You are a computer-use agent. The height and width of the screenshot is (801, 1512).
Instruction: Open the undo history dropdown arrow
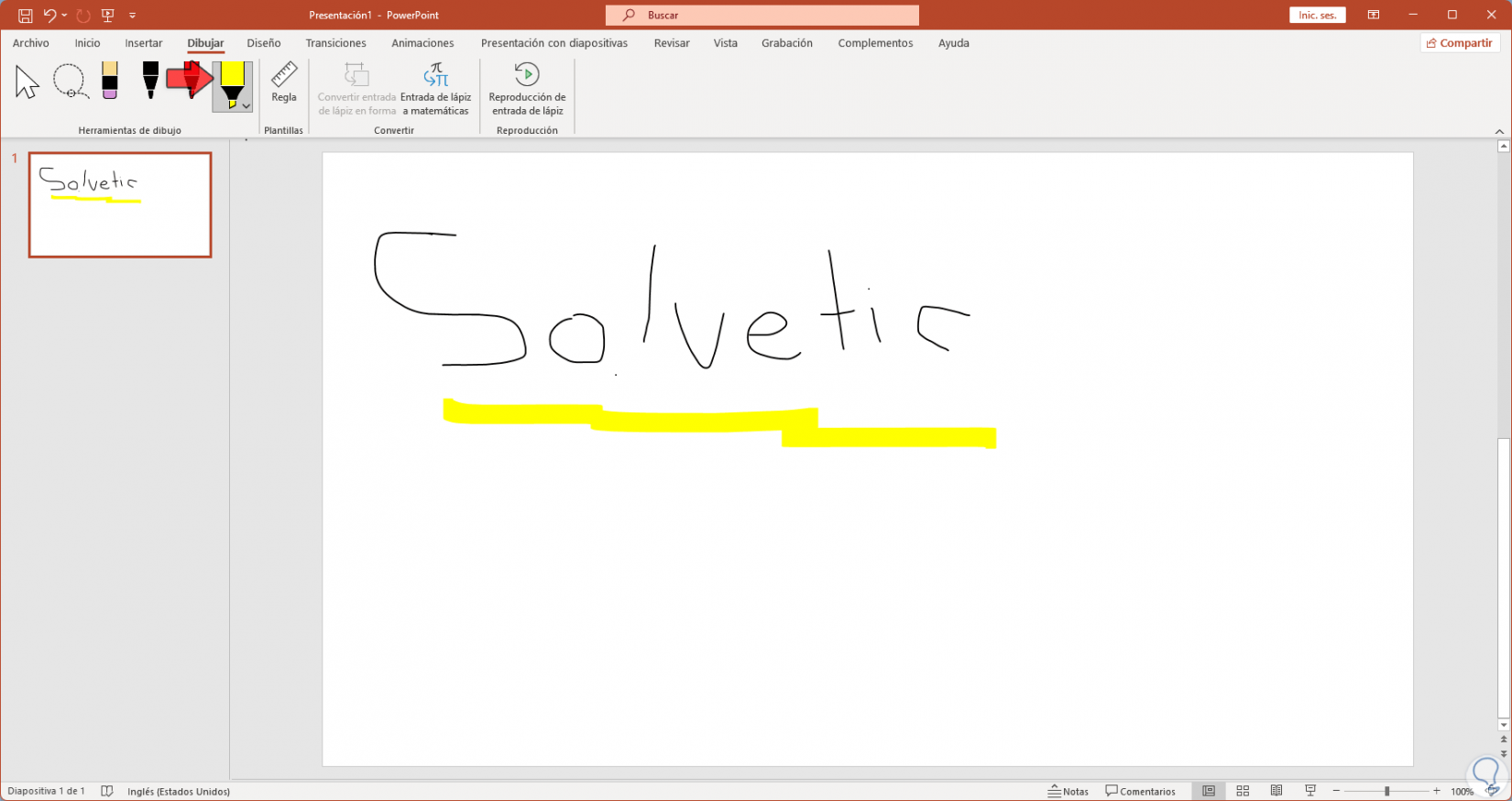click(64, 16)
